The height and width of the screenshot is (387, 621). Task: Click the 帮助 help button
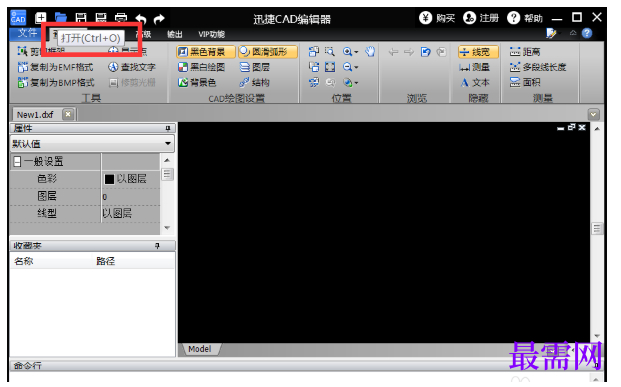coord(525,18)
